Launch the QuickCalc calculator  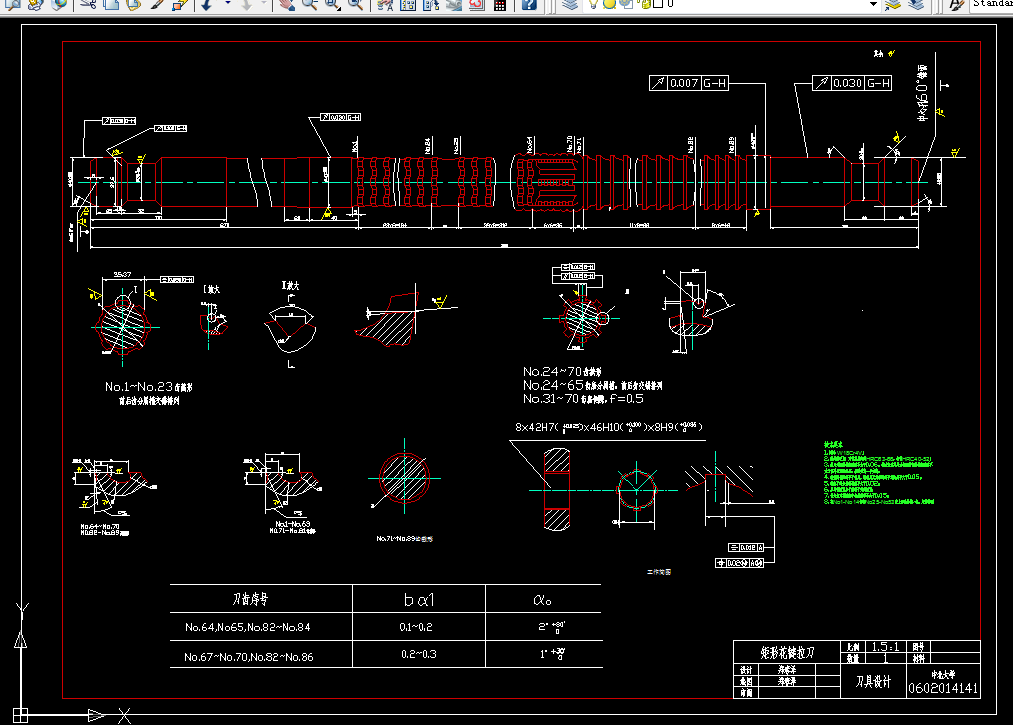click(x=499, y=4)
